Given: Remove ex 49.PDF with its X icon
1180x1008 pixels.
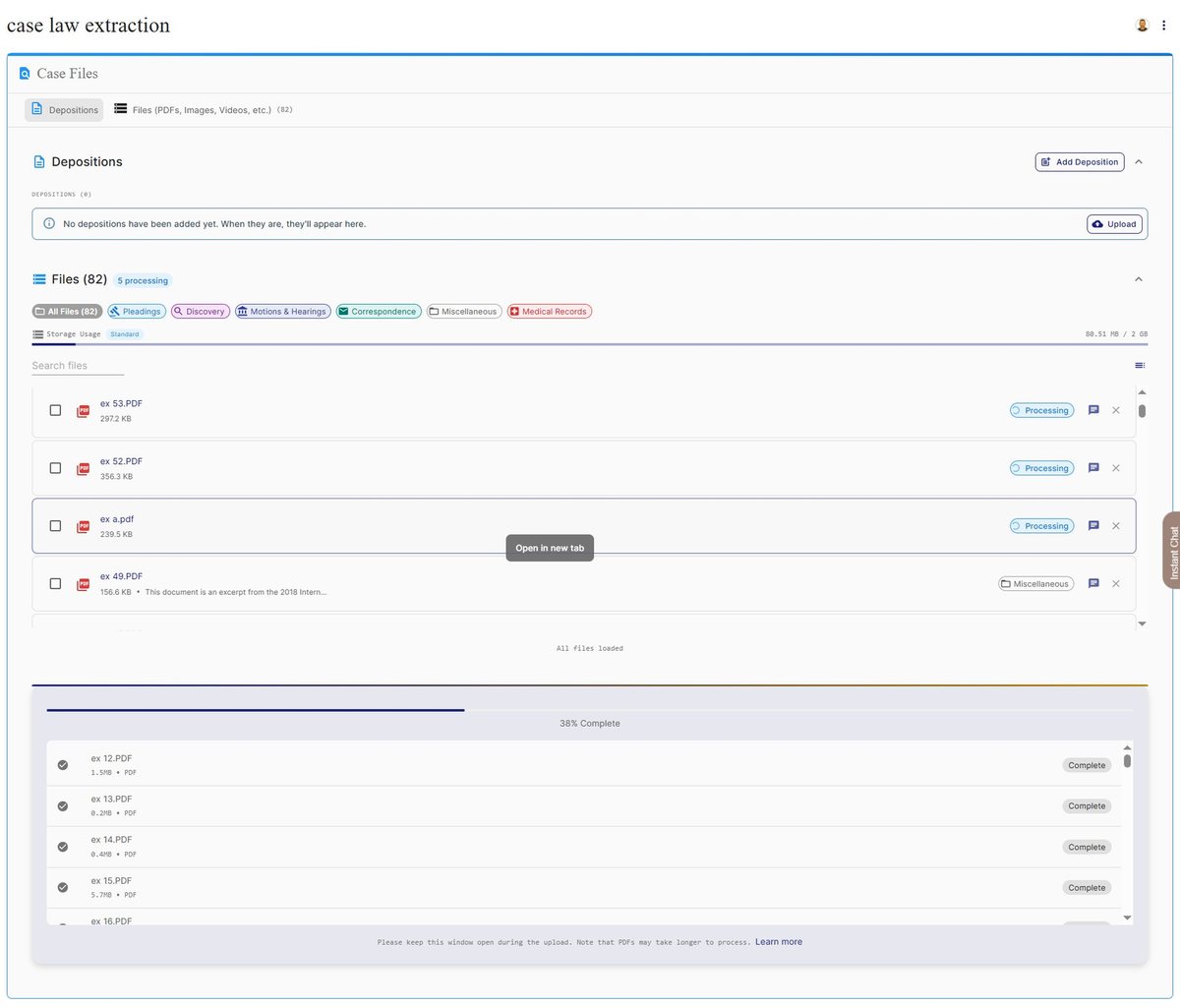Looking at the screenshot, I should pyautogui.click(x=1116, y=584).
